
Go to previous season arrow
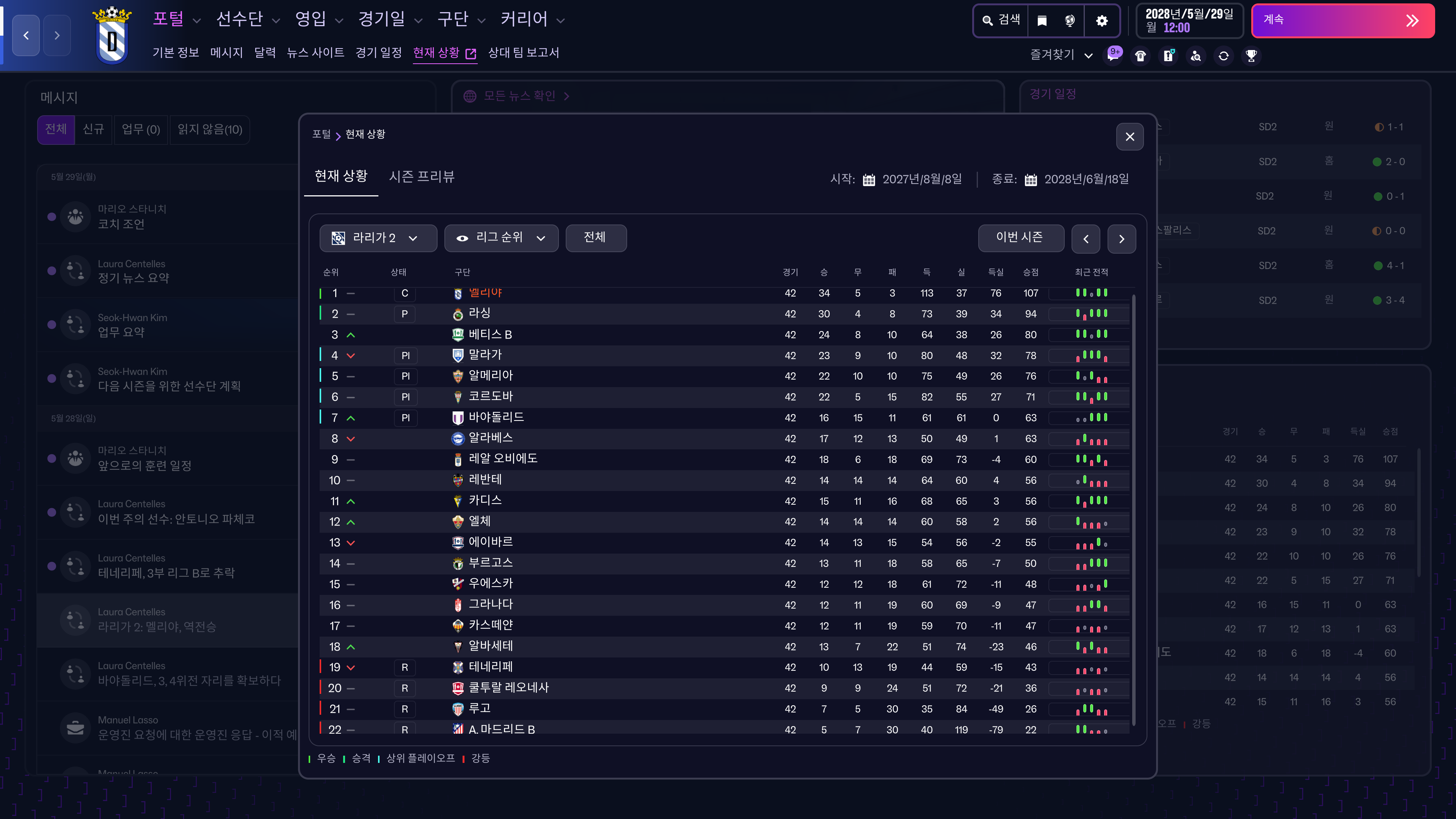[x=1085, y=239]
